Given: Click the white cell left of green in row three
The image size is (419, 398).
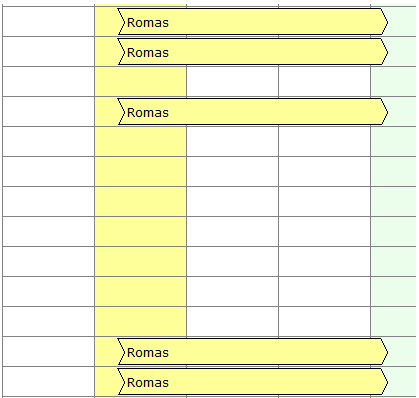Looking at the screenshot, I should point(324,82).
